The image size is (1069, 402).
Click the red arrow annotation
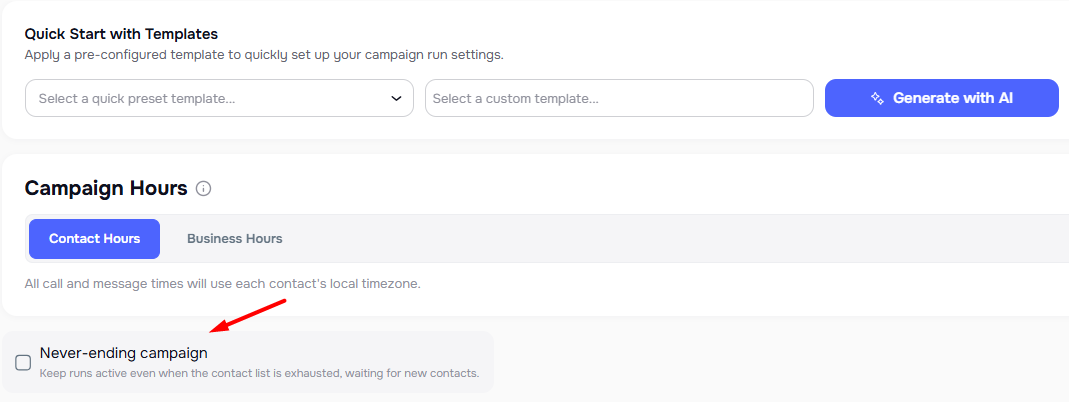tap(248, 315)
